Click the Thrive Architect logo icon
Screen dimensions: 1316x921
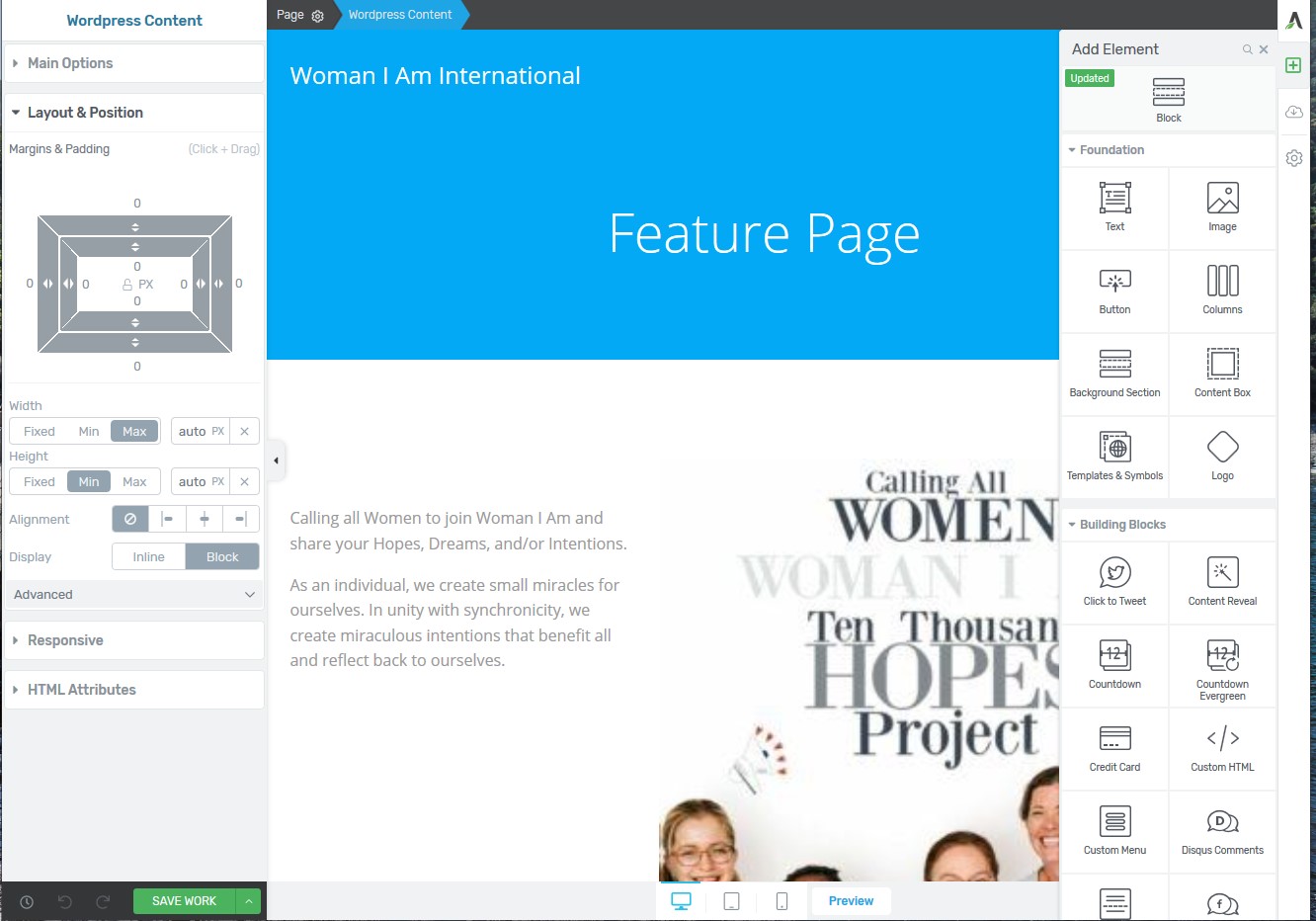click(x=1294, y=20)
